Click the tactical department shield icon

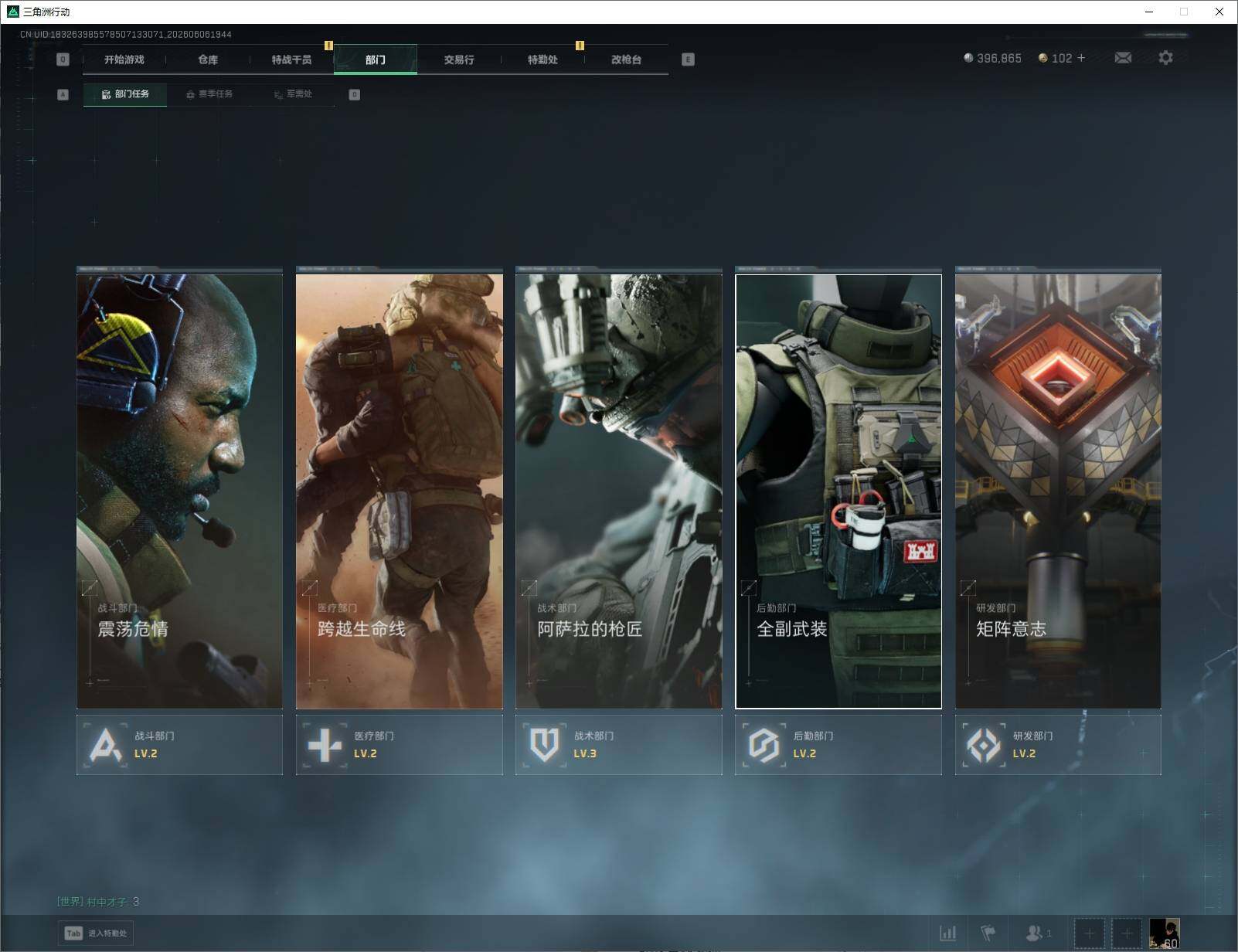coord(544,745)
